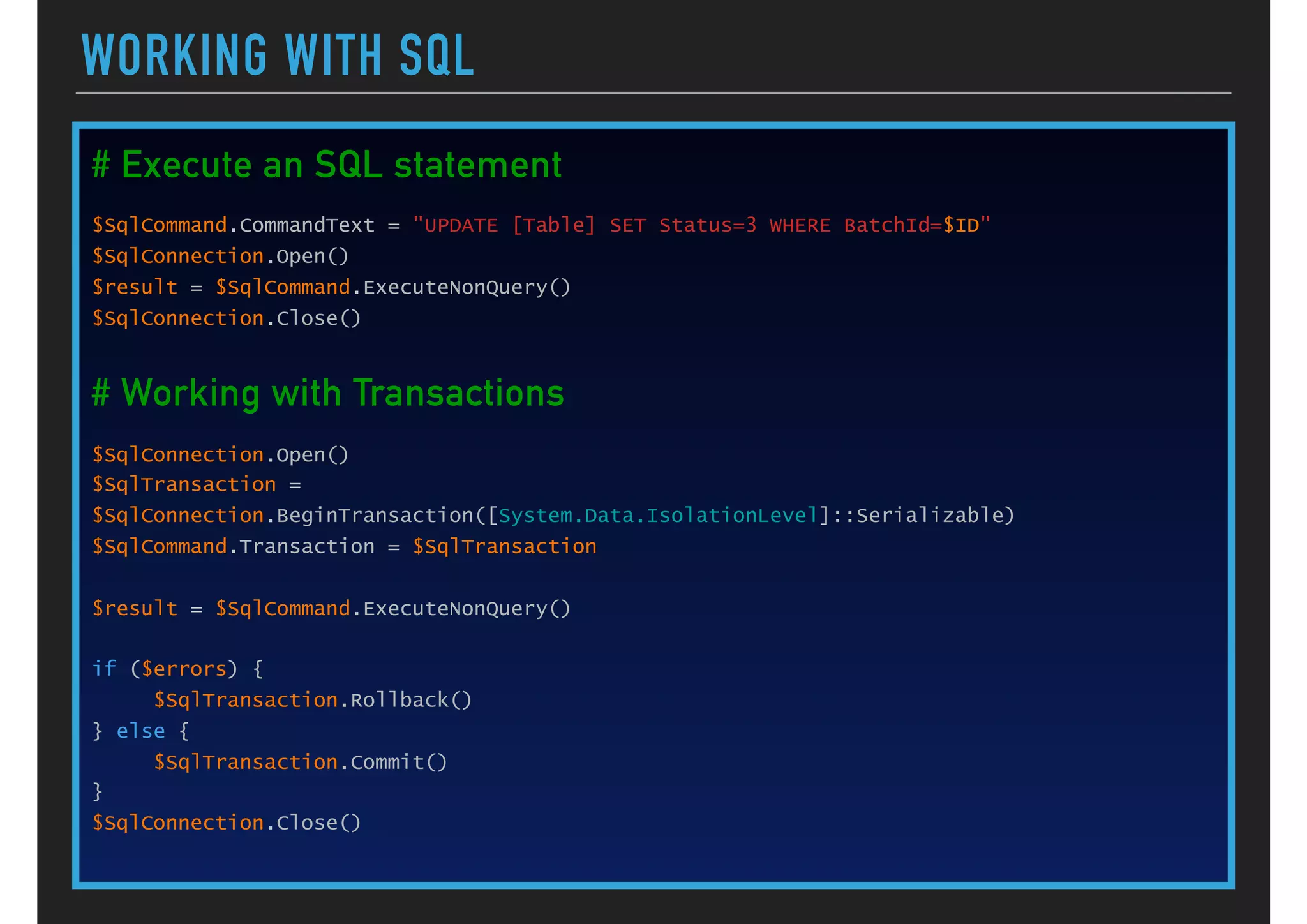The height and width of the screenshot is (924, 1307).
Task: Click the first $SqlConnection.Close() line
Action: 227,318
